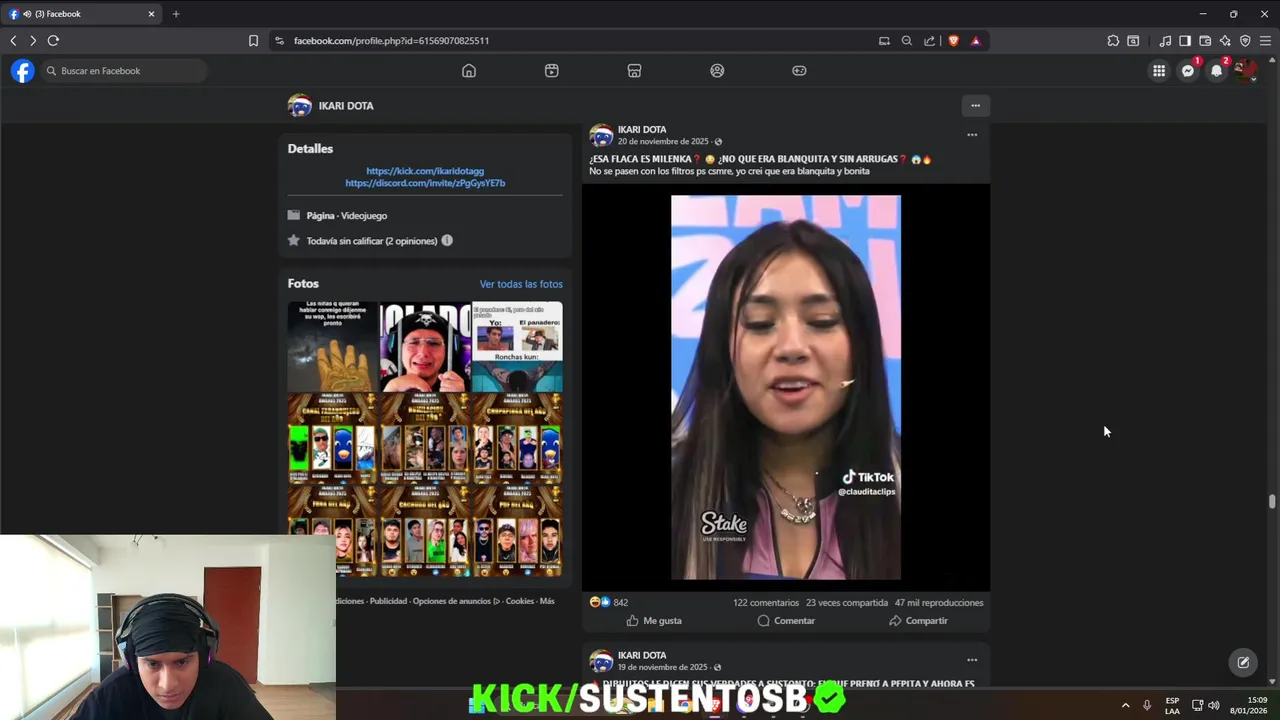Click Compartir on the Milenka post
1280x720 pixels.
coord(918,621)
